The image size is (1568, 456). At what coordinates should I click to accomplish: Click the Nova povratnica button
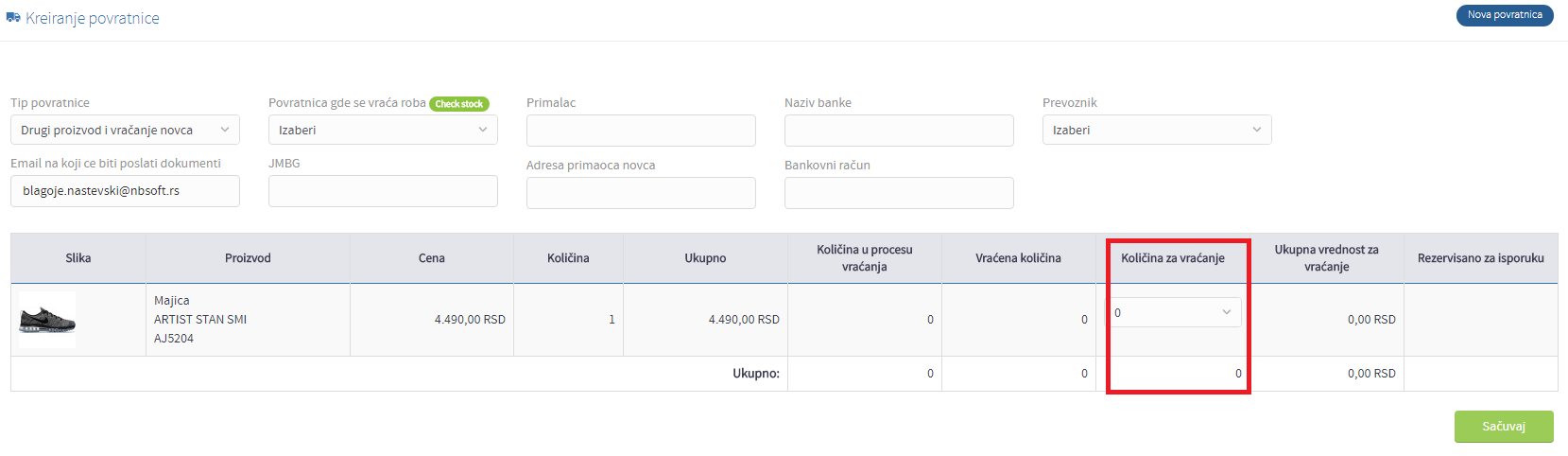[1505, 15]
